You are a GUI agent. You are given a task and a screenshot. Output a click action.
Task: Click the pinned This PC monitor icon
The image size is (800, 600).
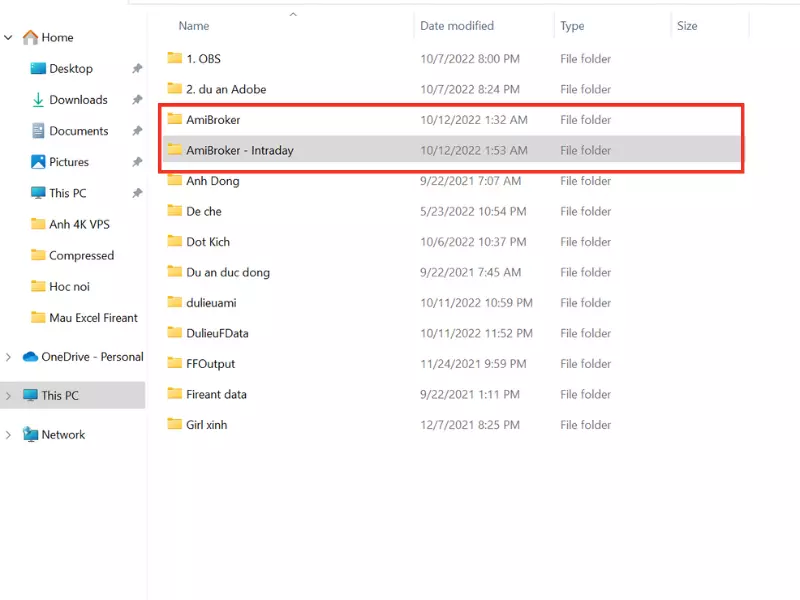click(38, 193)
